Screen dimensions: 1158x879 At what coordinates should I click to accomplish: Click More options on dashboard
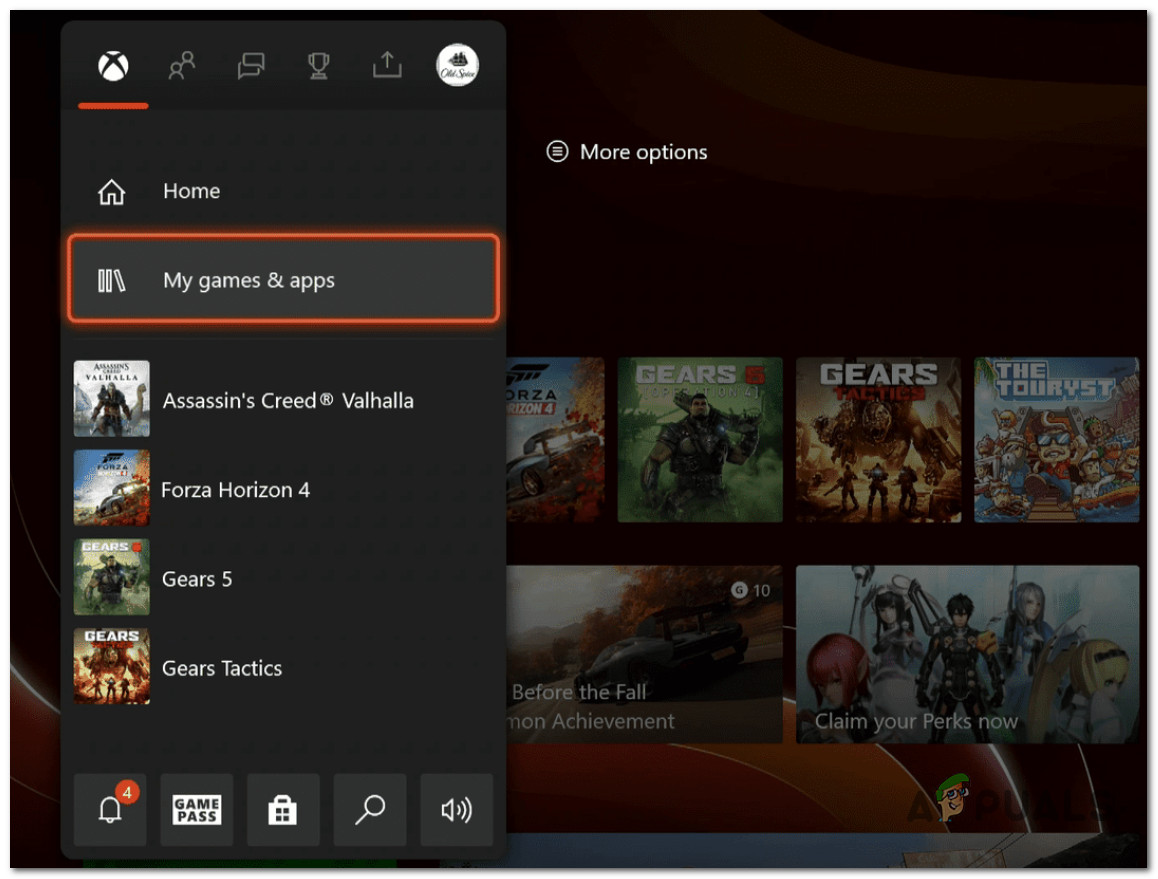click(626, 151)
